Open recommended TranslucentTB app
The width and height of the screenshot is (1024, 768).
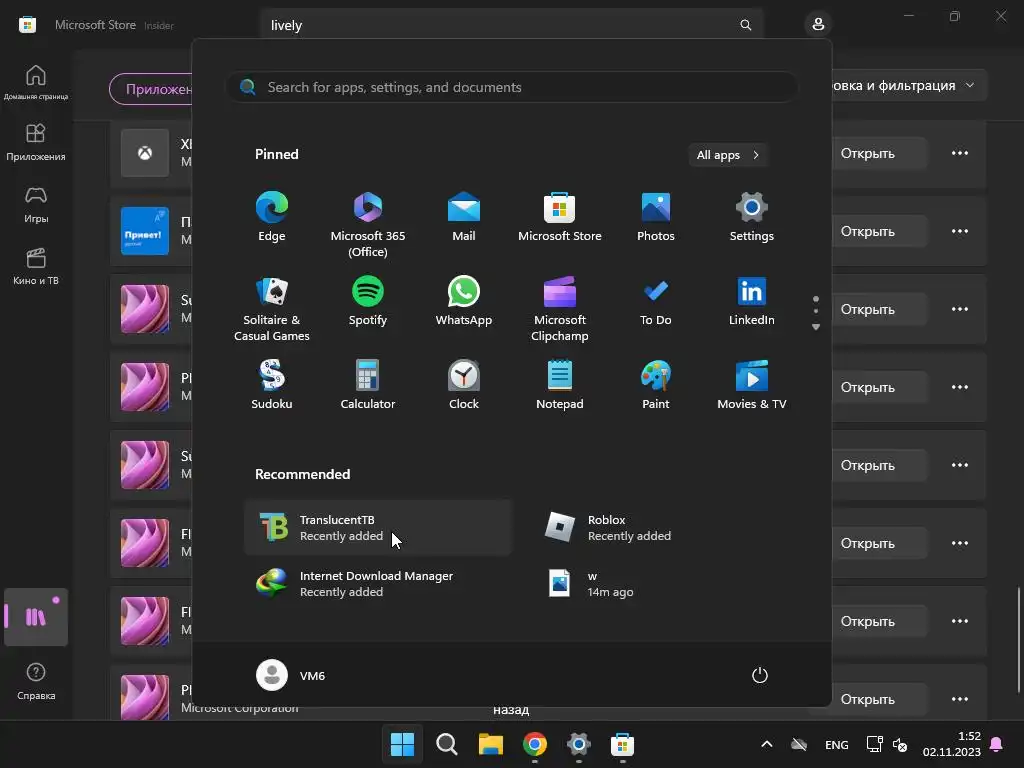click(x=378, y=528)
